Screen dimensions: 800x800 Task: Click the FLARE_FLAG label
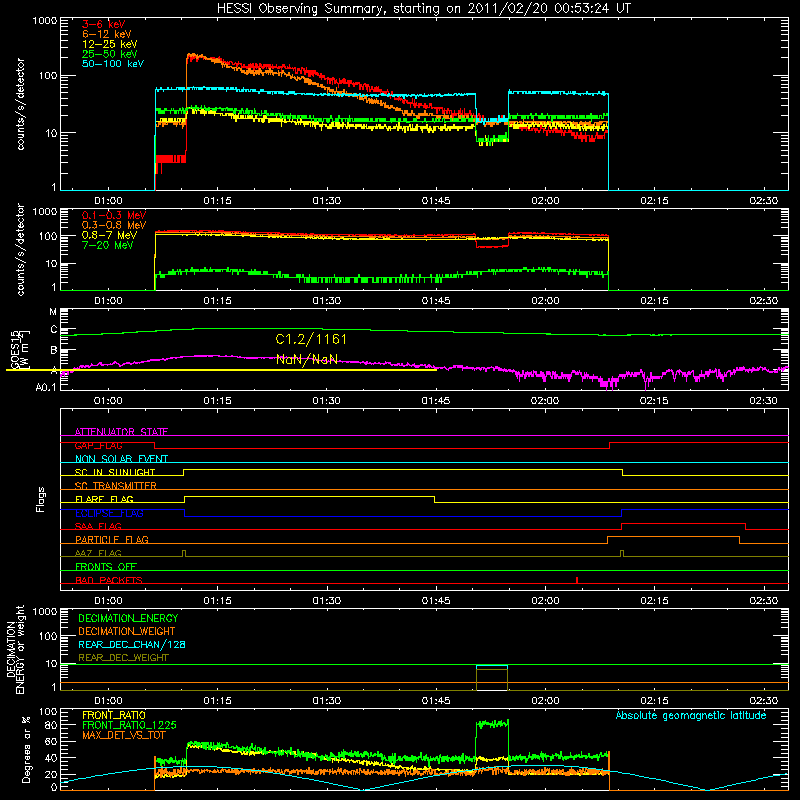[x=104, y=499]
